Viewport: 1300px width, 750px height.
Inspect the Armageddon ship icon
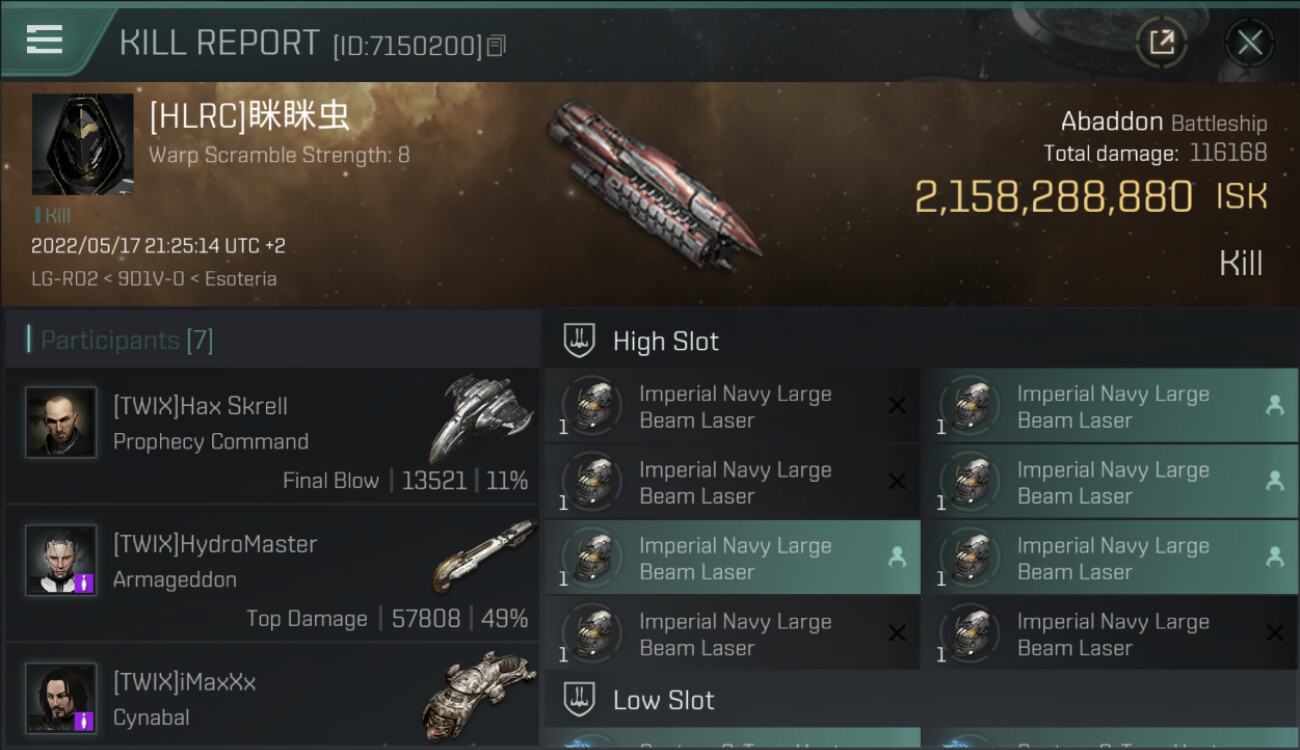[483, 555]
